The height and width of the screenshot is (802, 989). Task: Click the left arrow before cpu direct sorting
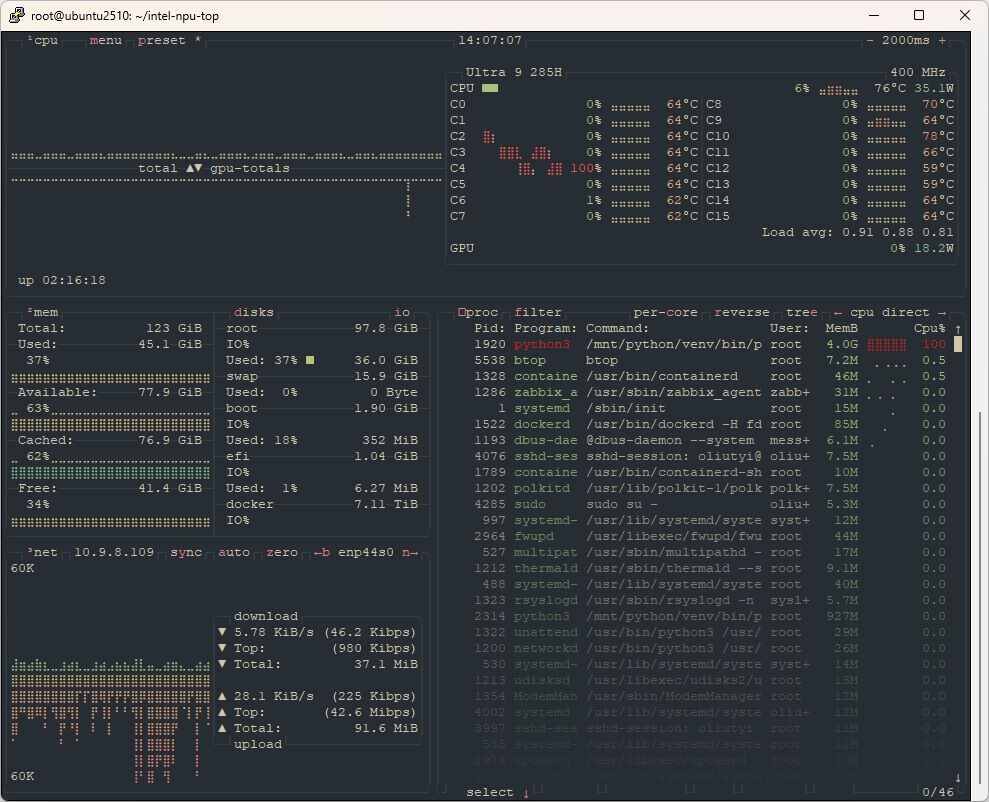click(x=837, y=312)
